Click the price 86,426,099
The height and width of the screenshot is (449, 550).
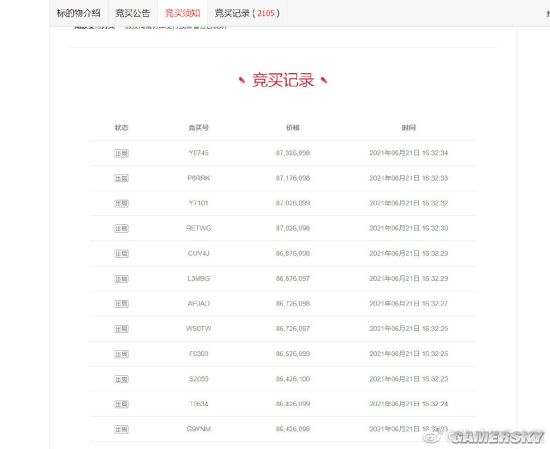click(293, 404)
